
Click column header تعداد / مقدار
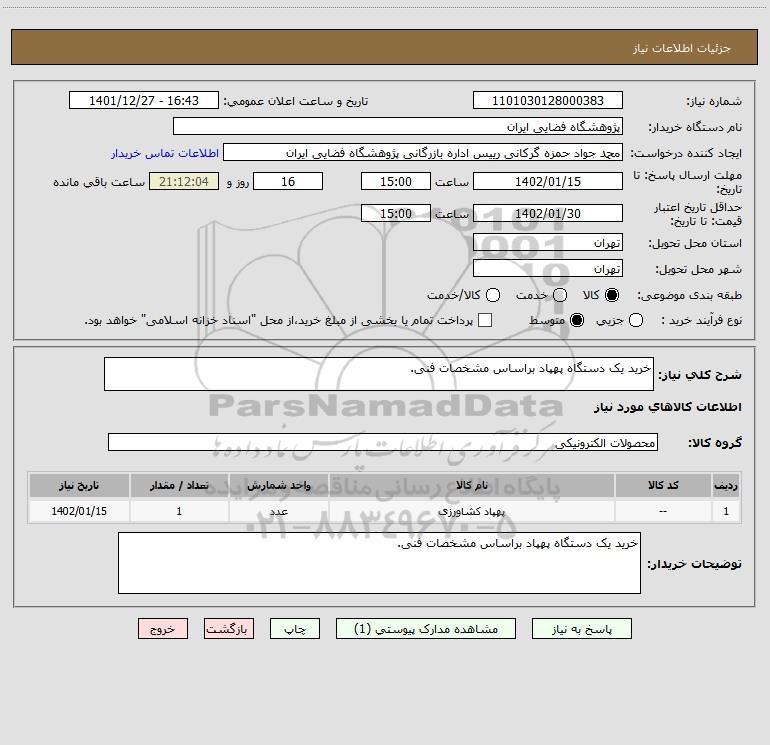point(179,485)
